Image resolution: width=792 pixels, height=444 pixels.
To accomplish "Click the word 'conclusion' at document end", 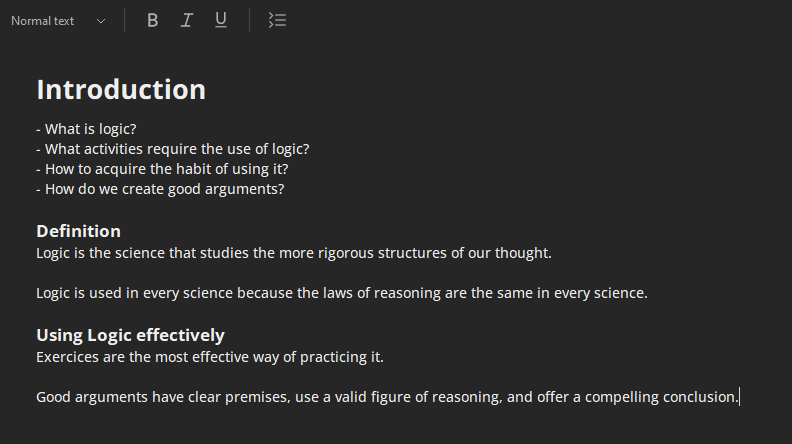I will tap(699, 397).
